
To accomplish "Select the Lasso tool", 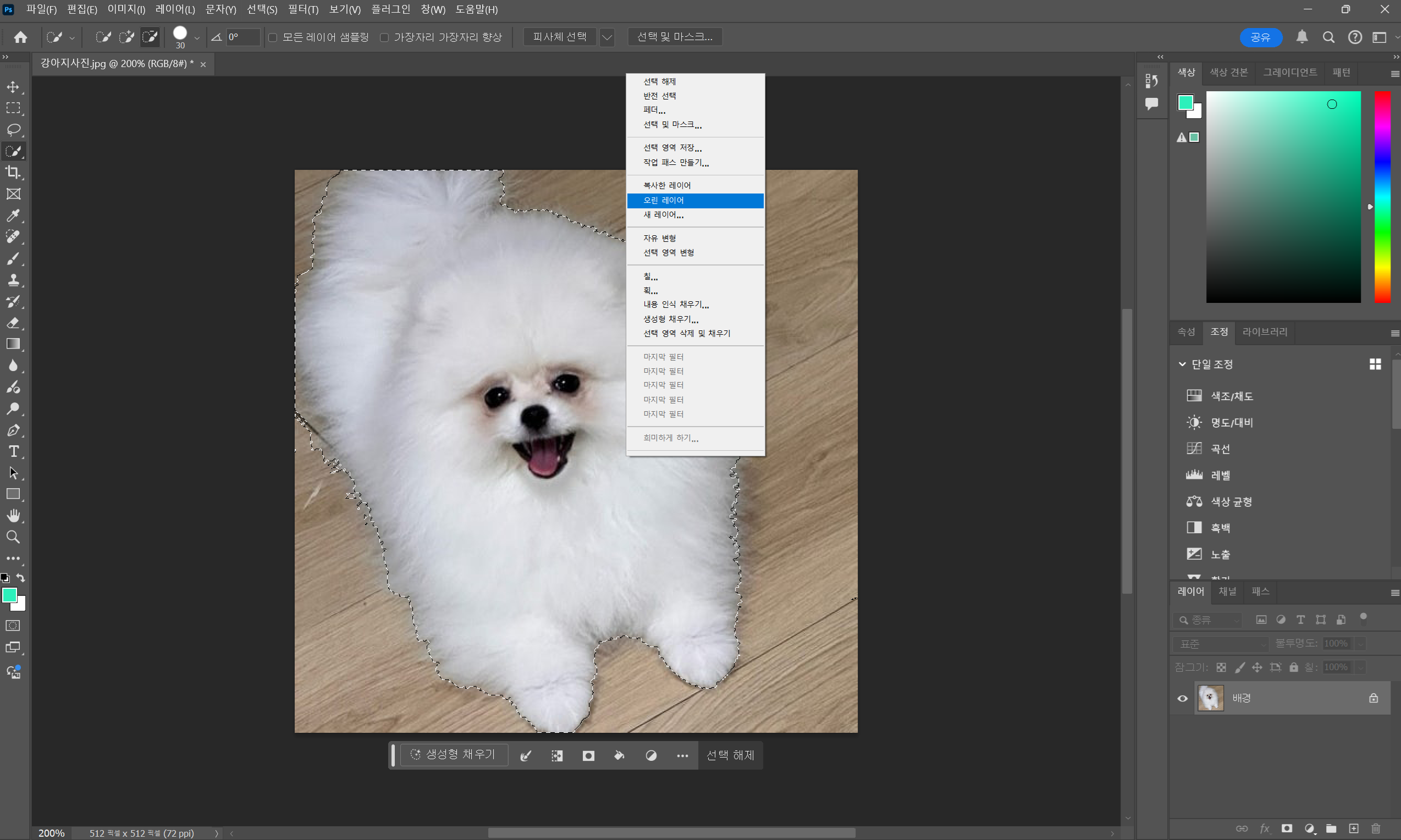I will pos(13,130).
